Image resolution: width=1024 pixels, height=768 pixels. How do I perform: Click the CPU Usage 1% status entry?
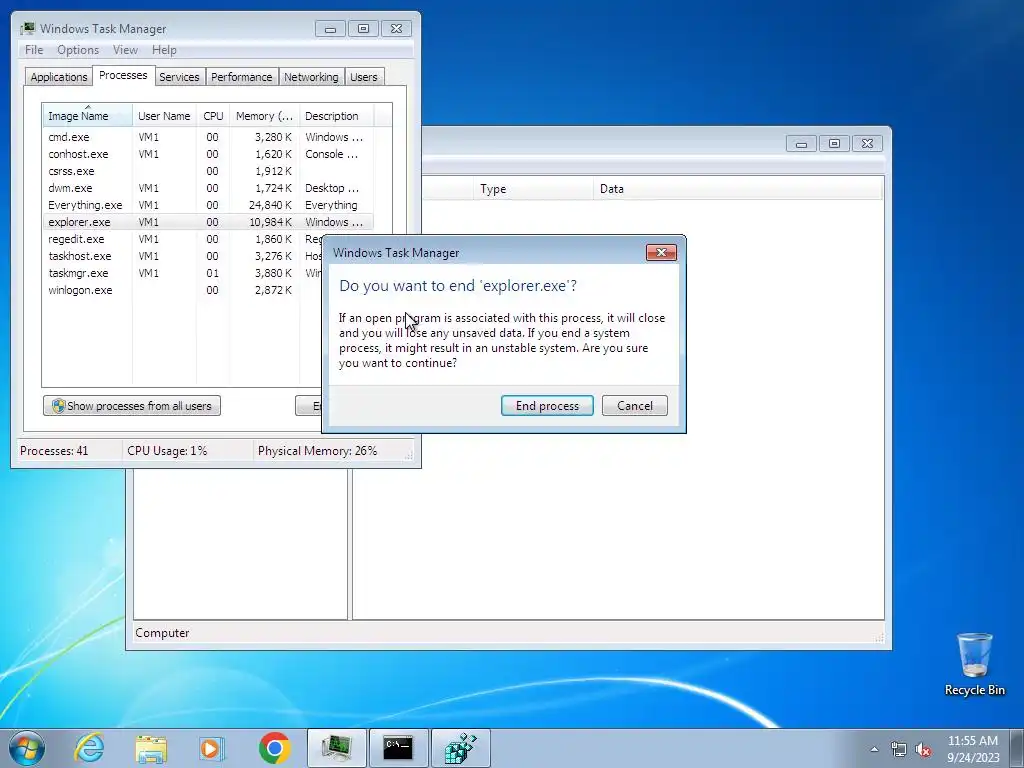[x=167, y=451]
